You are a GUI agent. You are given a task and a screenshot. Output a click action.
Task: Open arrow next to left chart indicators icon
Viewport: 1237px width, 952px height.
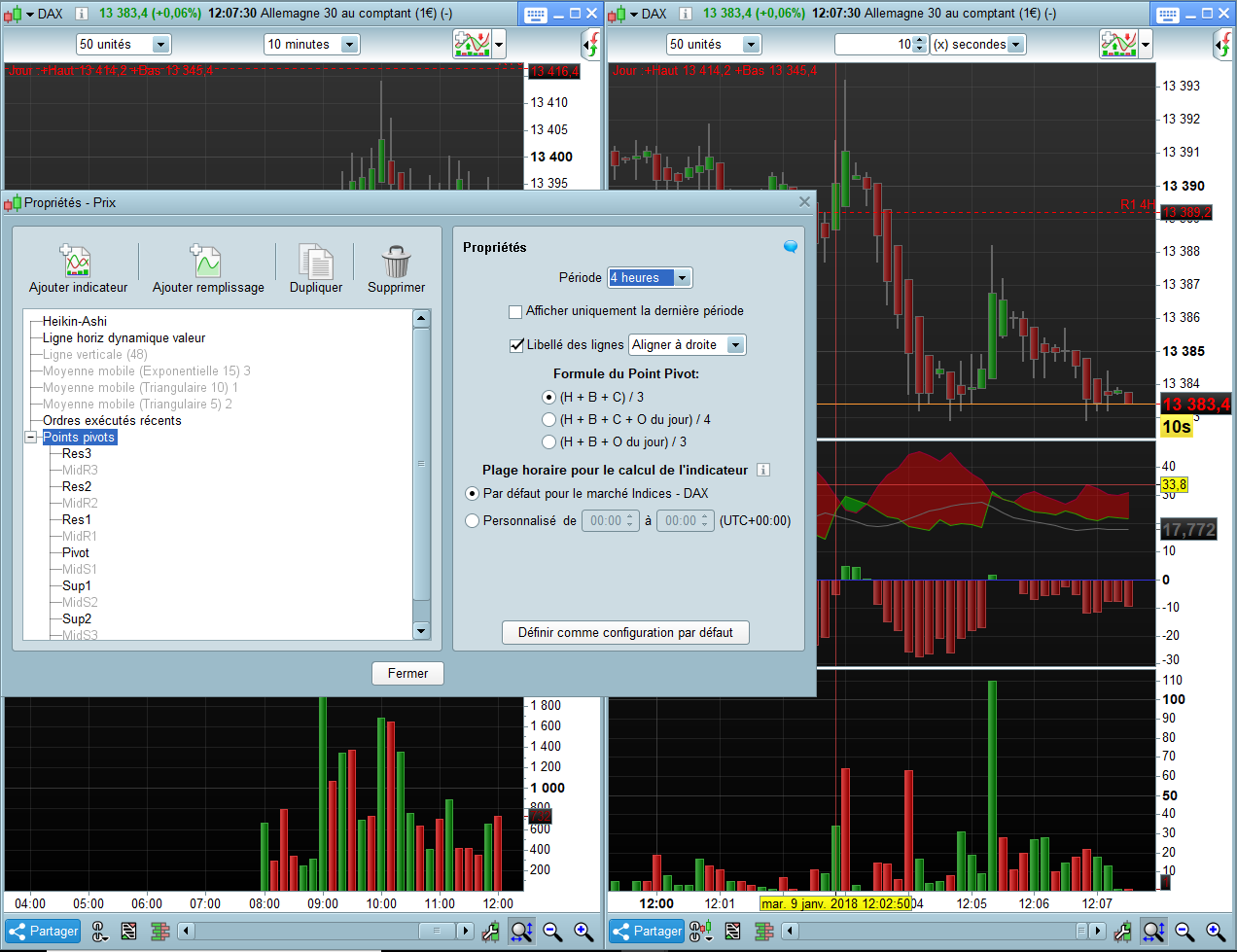499,44
